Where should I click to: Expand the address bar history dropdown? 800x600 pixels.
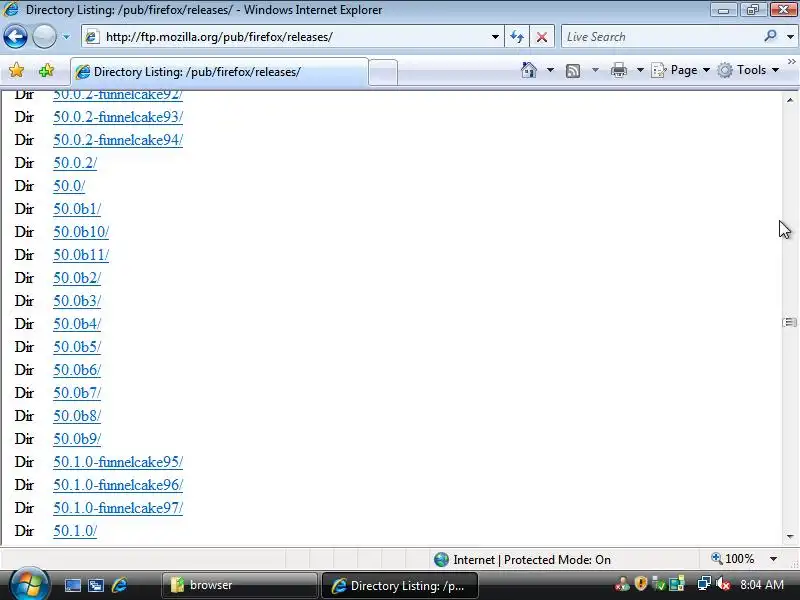point(495,37)
